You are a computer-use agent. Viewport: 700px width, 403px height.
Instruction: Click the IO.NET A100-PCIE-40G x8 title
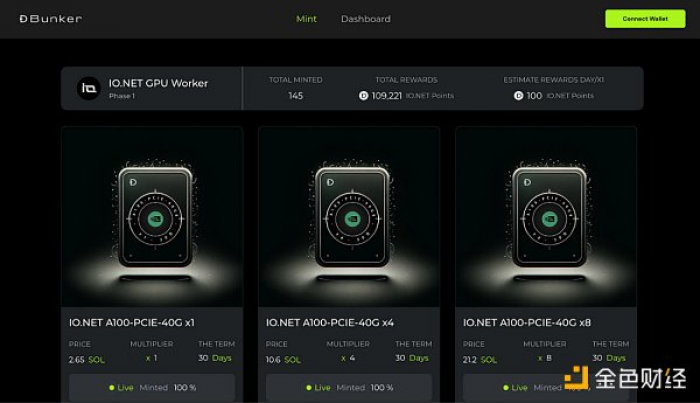tap(527, 323)
